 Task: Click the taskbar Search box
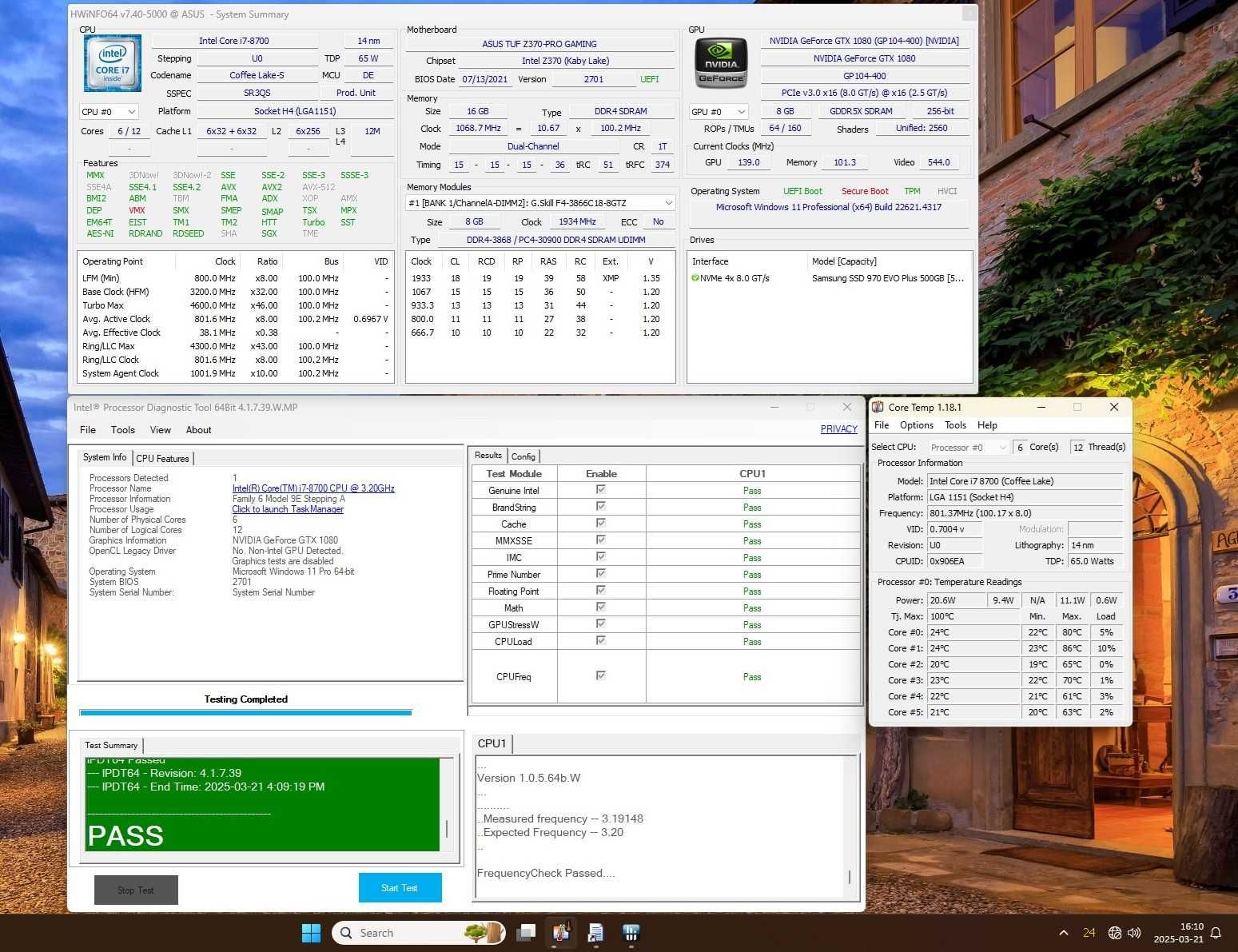[x=418, y=933]
